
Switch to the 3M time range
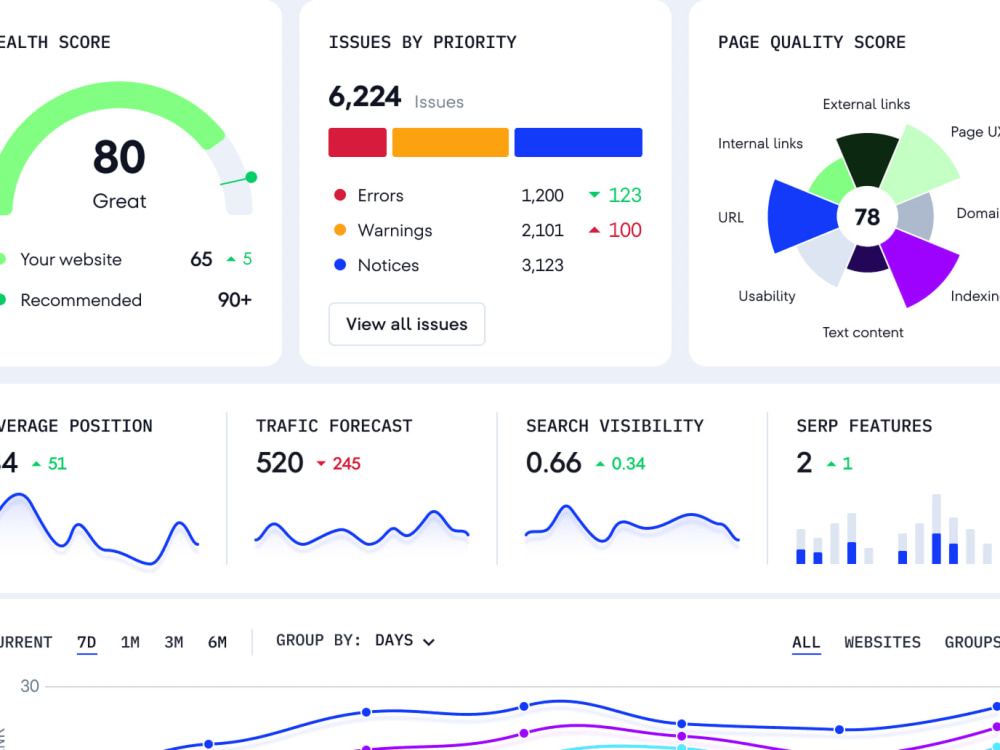click(x=173, y=642)
